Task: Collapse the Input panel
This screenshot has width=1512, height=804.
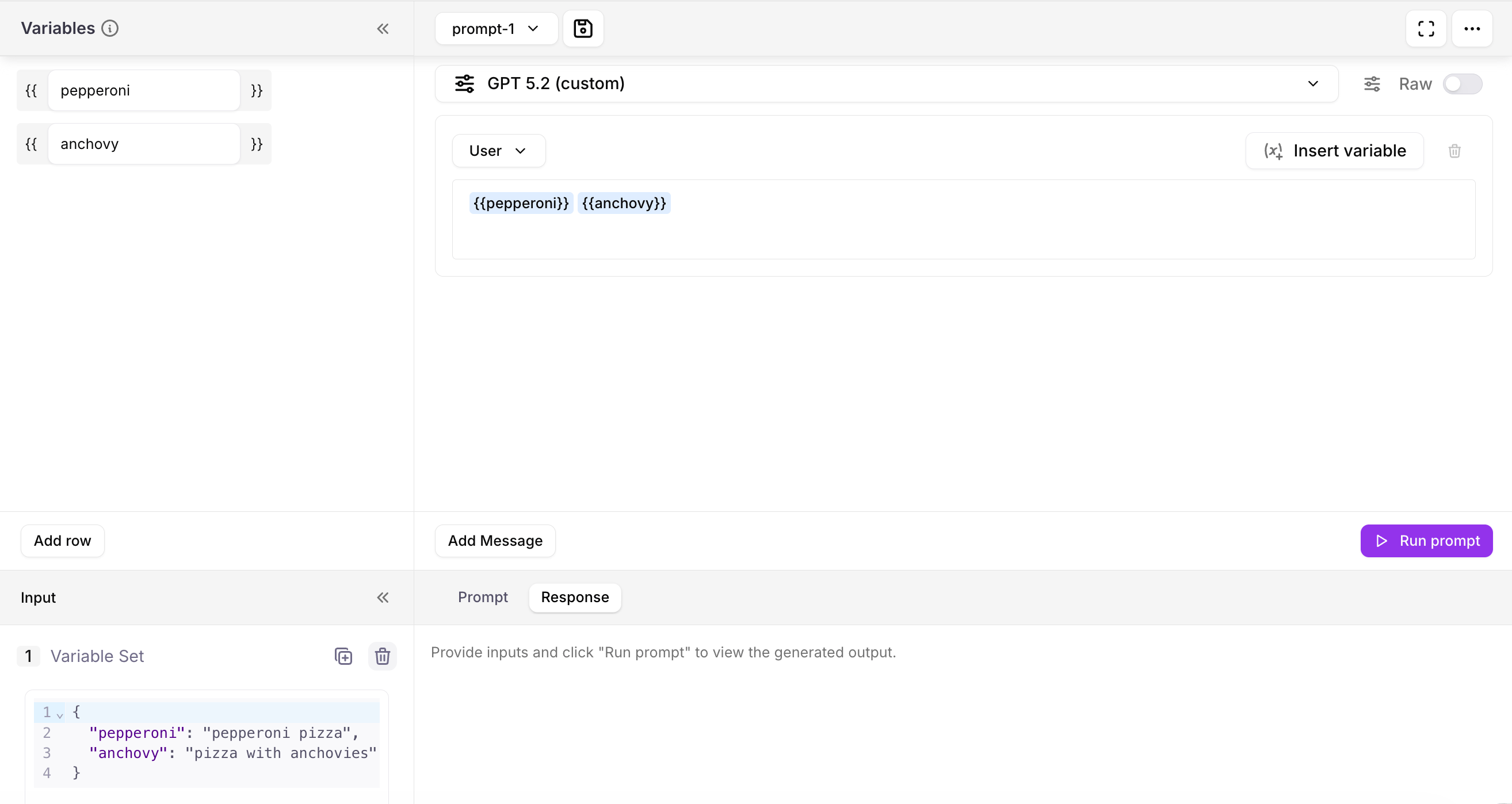Action: (383, 598)
